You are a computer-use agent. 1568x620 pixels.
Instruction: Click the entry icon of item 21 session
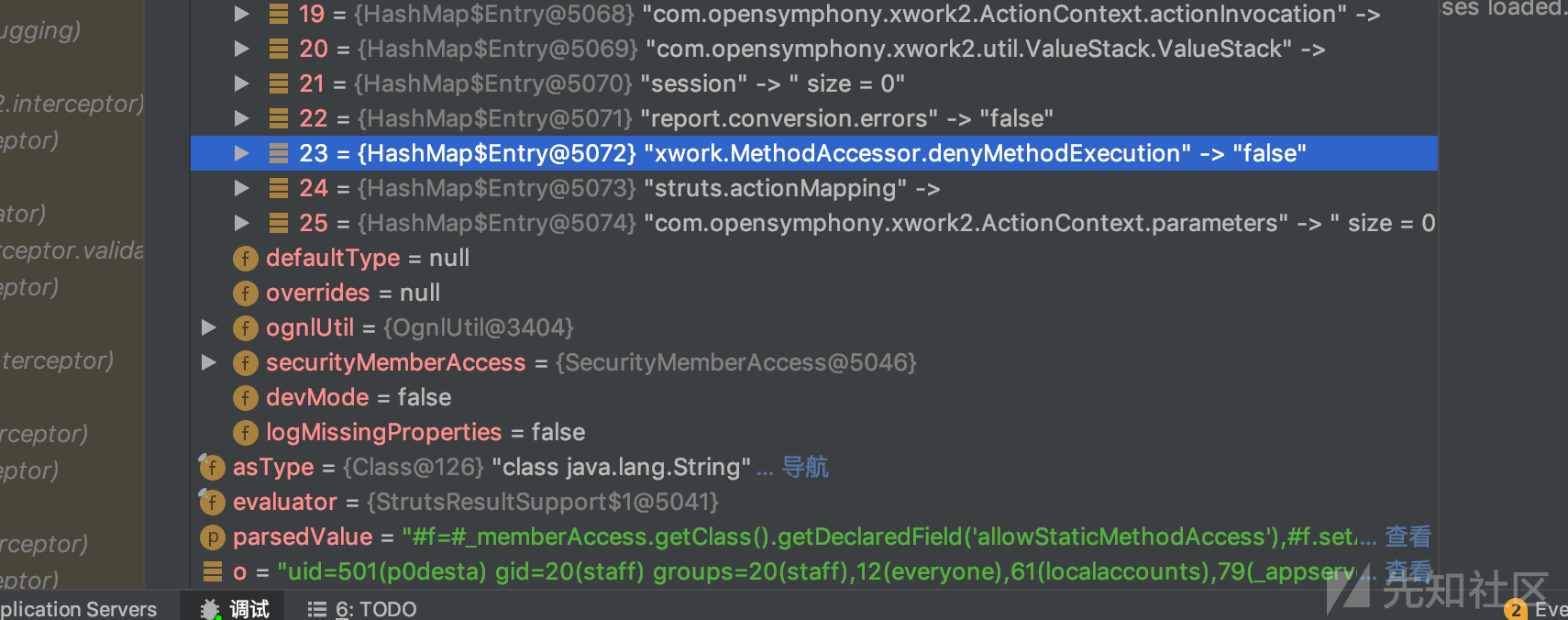point(279,83)
